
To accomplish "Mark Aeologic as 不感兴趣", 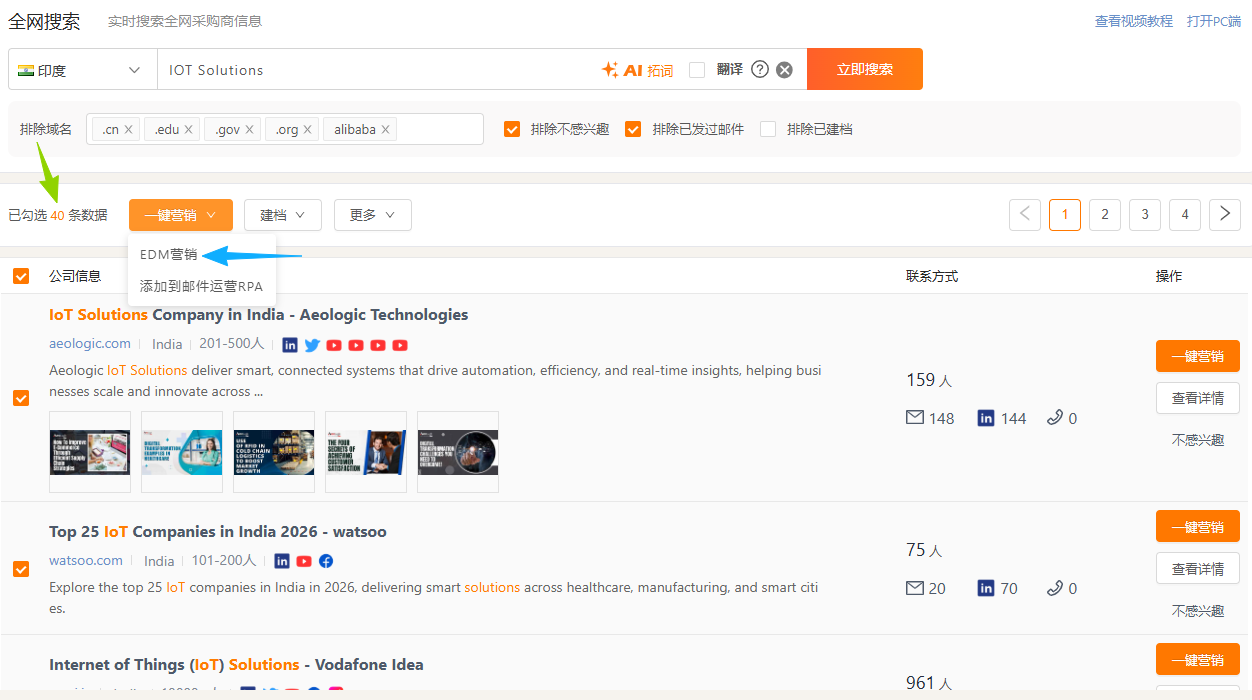I will [1198, 440].
